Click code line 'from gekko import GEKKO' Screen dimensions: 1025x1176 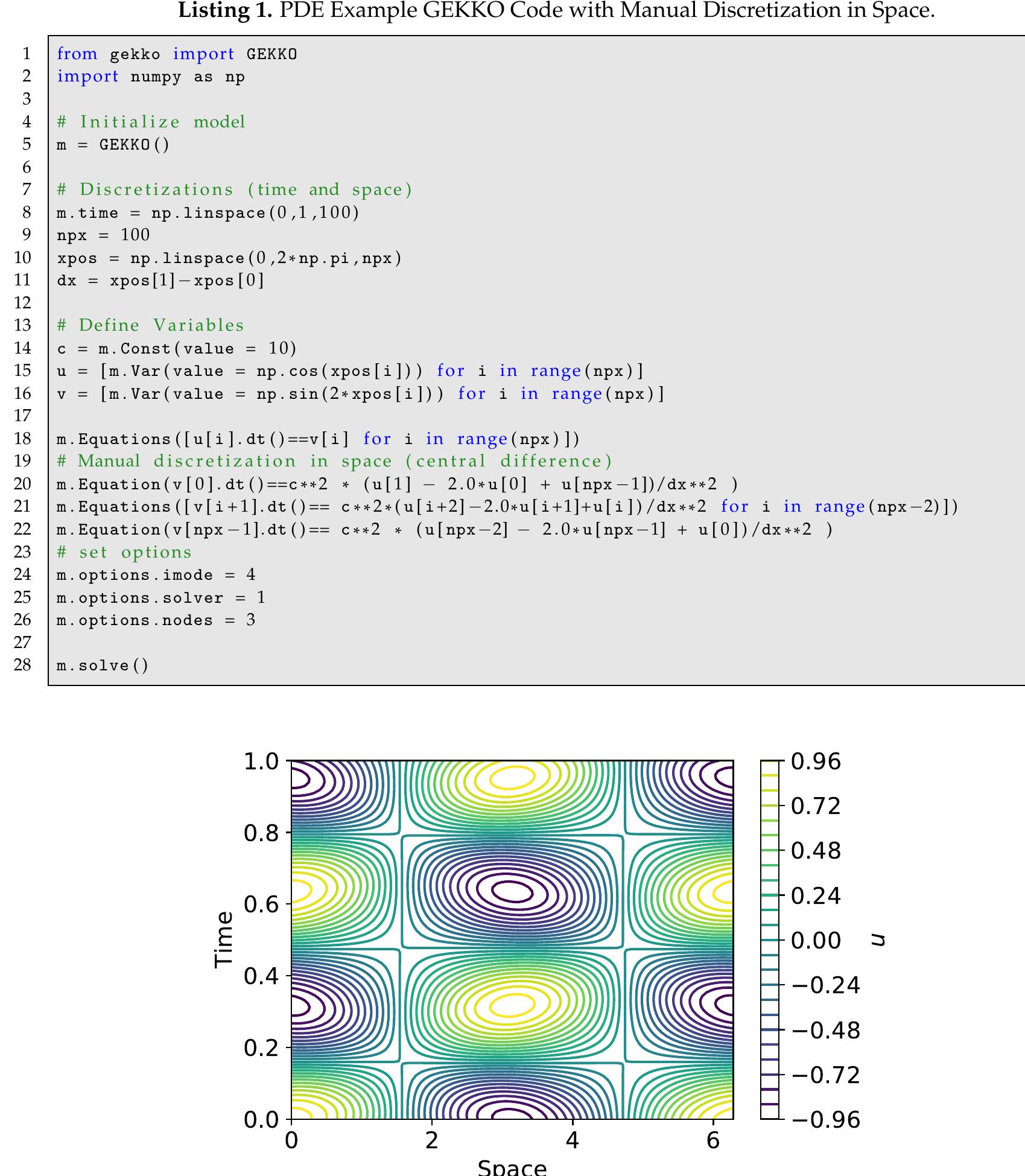[x=177, y=54]
